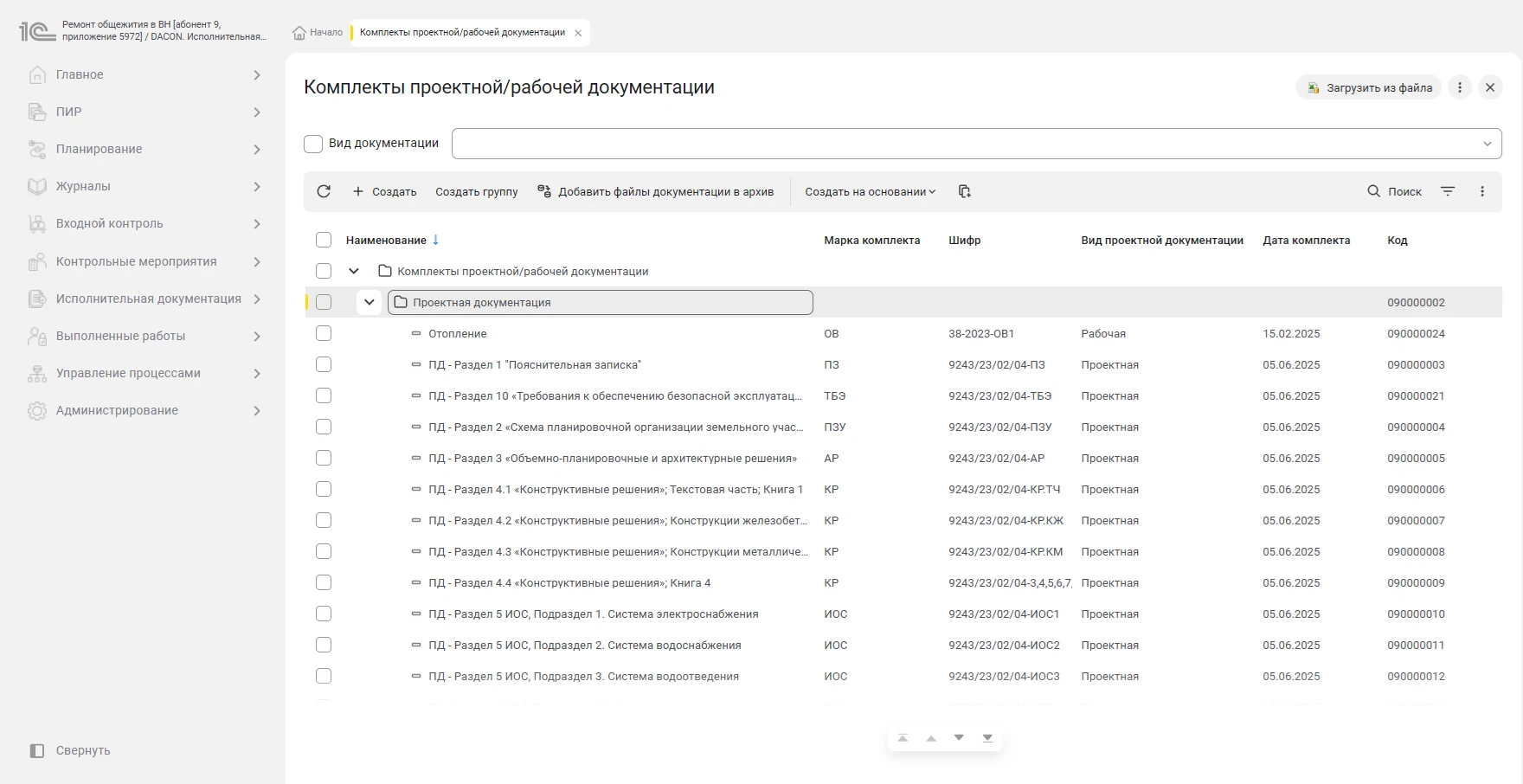Screen dimensions: 1523x784
Task: Click the Планирование sidebar icon
Action: (x=36, y=149)
